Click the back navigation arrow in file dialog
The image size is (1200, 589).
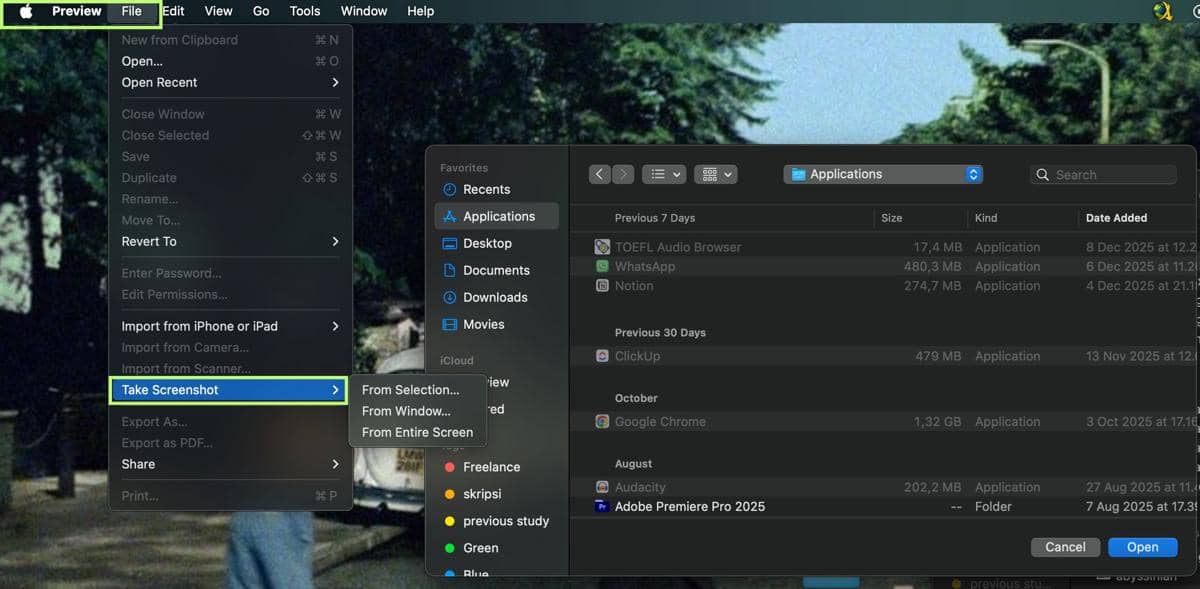point(600,174)
